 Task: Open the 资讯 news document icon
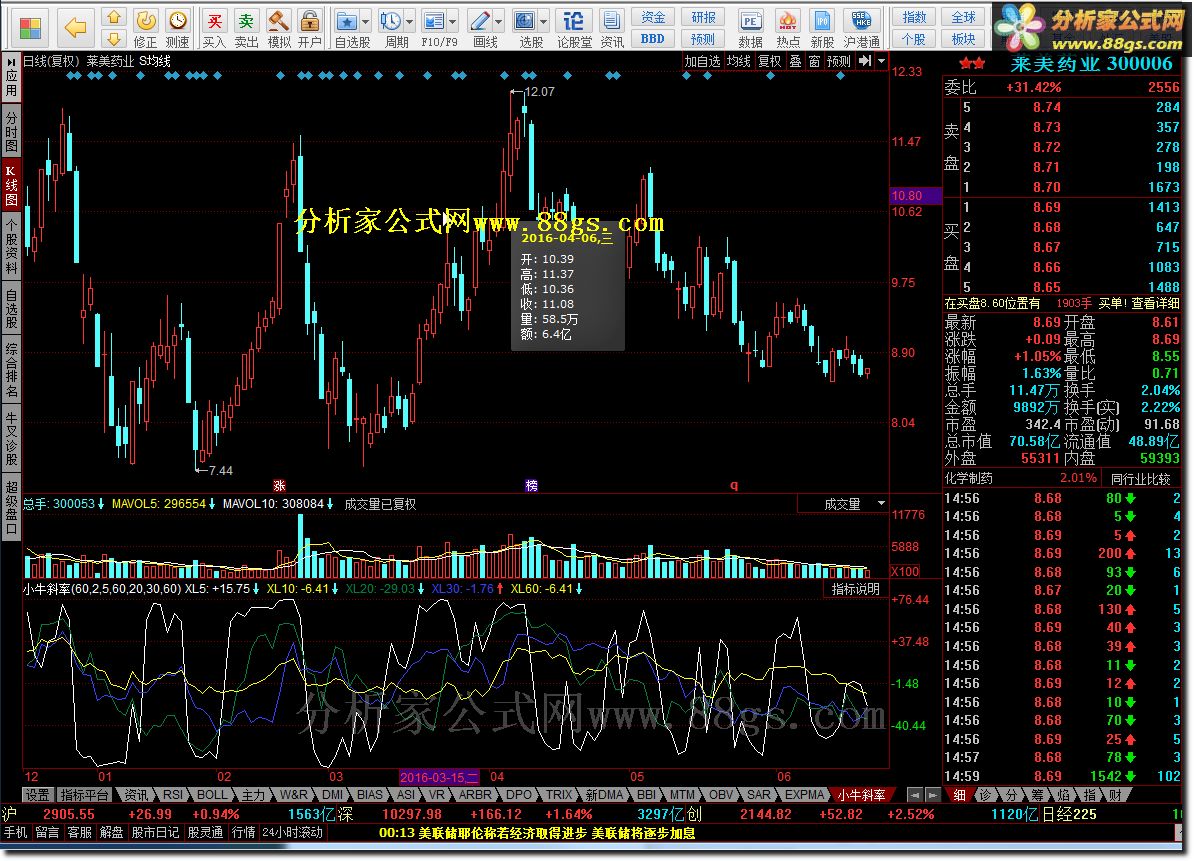611,29
